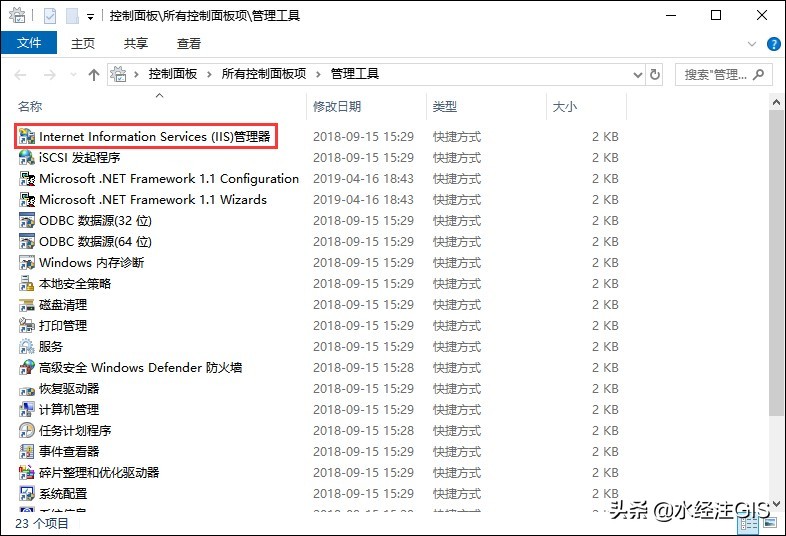Select the iSCSI 发起程序 icon
This screenshot has width=786, height=536.
click(x=27, y=157)
